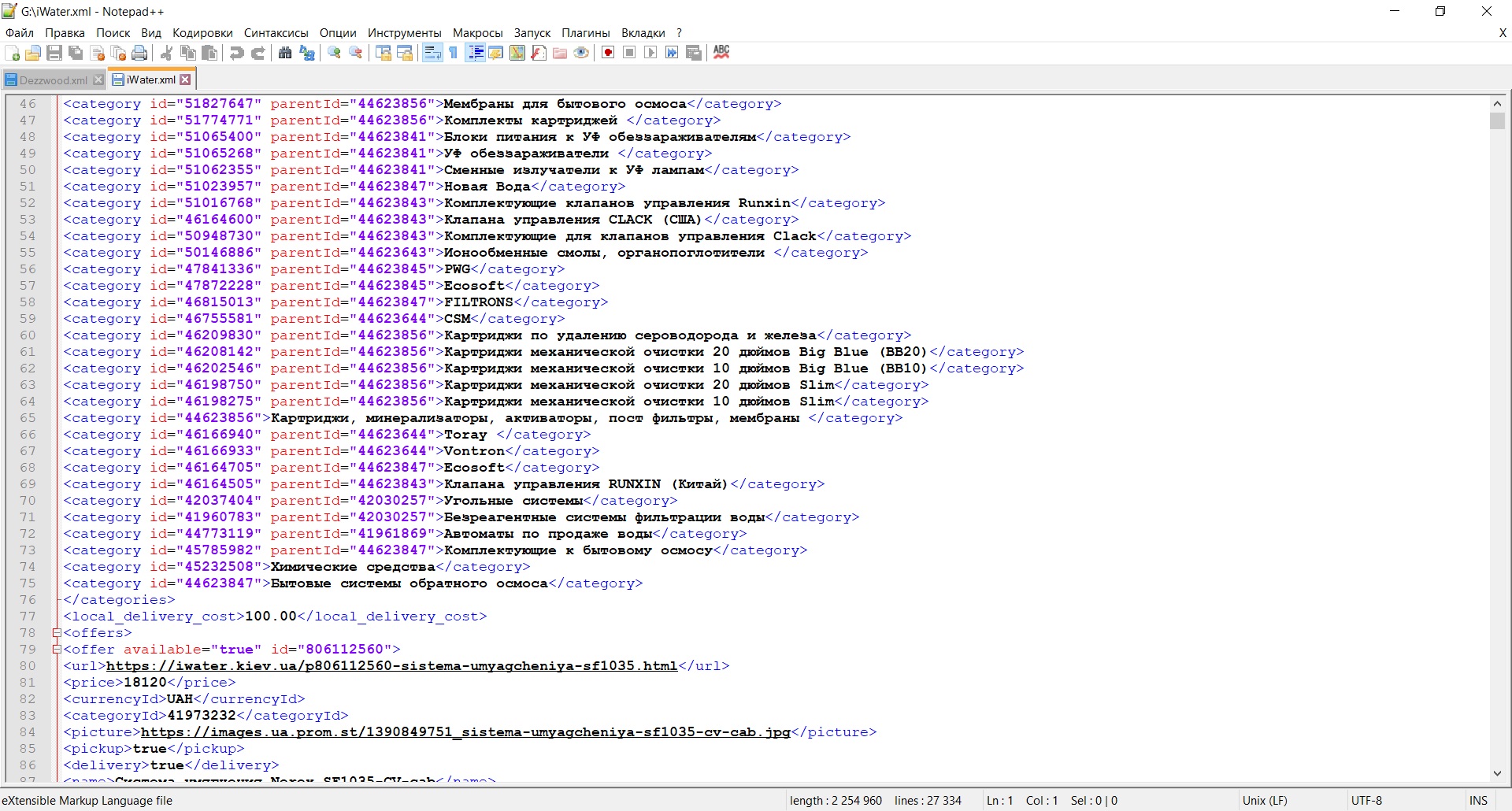Viewport: 1512px width, 811px height.
Task: Open the iwater.kiev.ua product URL link
Action: [391, 666]
